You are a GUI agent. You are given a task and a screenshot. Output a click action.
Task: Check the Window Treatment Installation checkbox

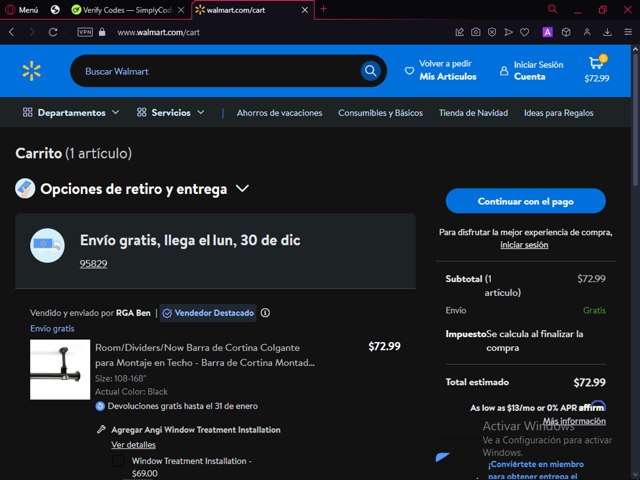(118, 461)
